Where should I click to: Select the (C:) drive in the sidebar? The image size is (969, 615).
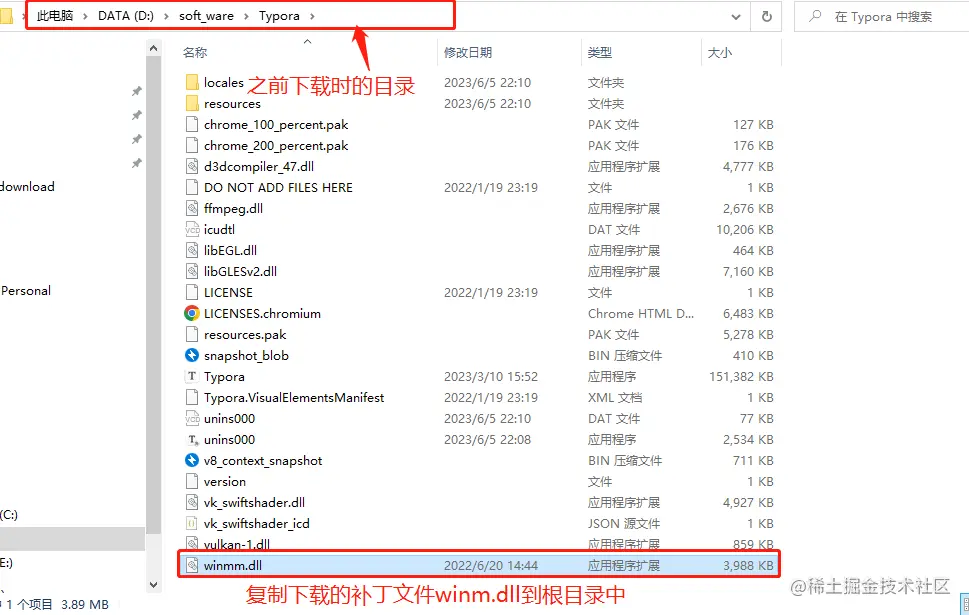coord(9,514)
